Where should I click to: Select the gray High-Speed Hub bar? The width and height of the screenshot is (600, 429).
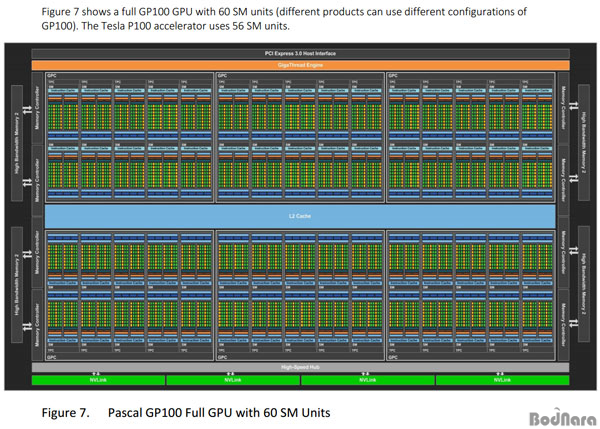300,367
